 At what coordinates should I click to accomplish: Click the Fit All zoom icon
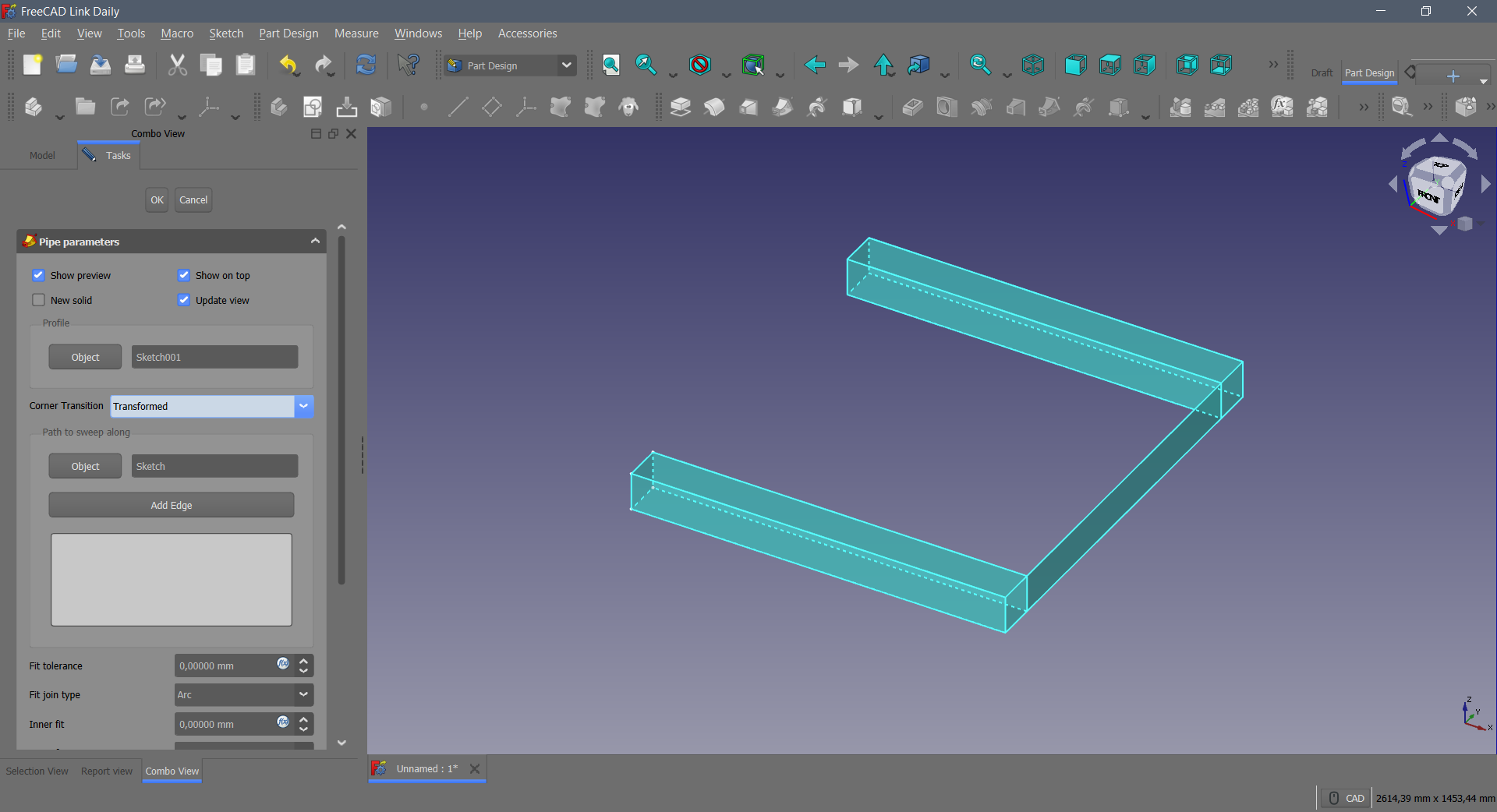click(610, 65)
